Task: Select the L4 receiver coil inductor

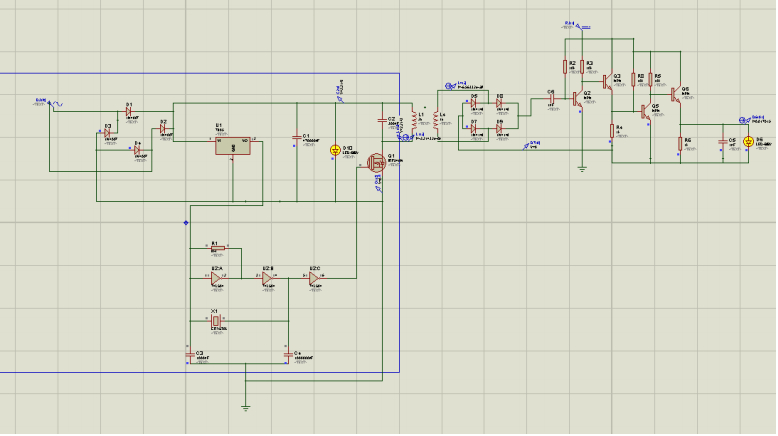Action: pos(436,120)
